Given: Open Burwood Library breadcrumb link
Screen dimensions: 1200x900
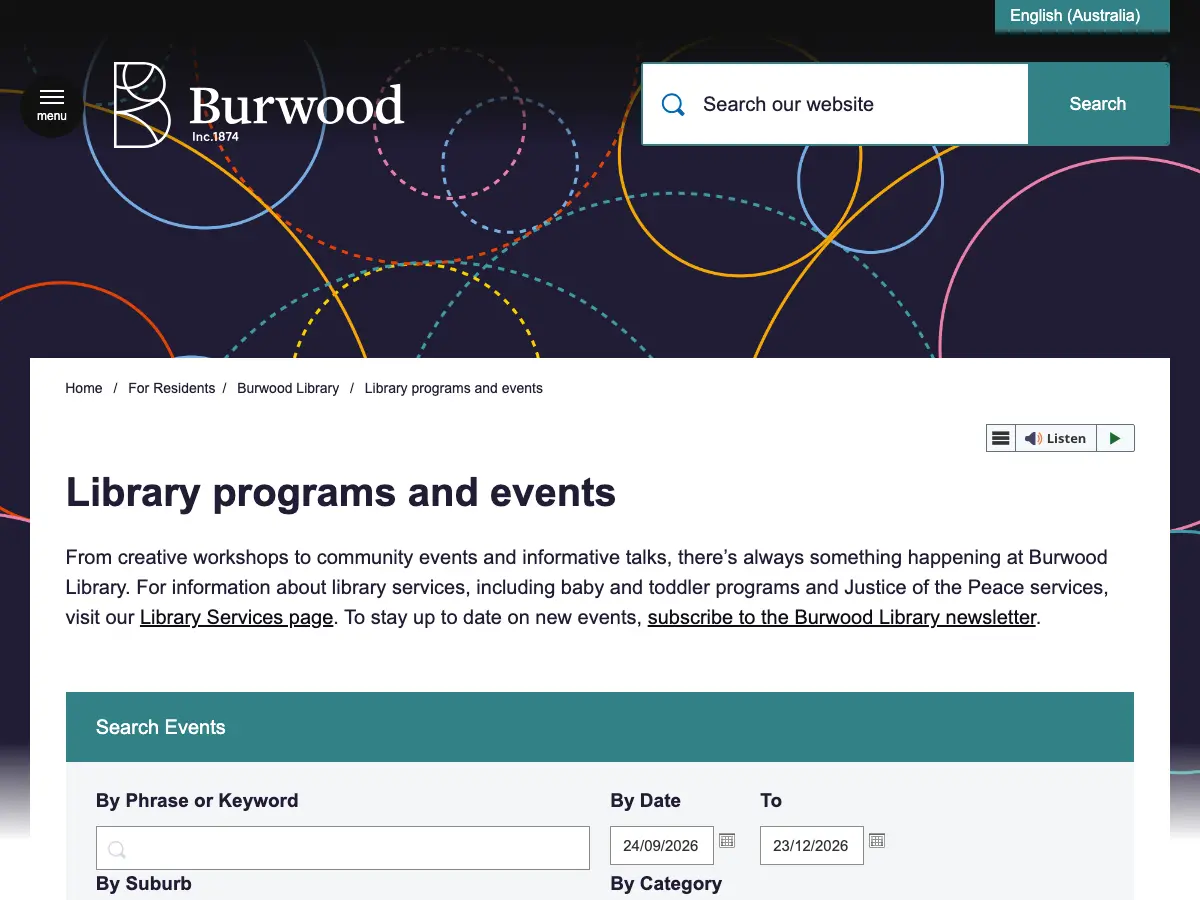Looking at the screenshot, I should pos(288,388).
